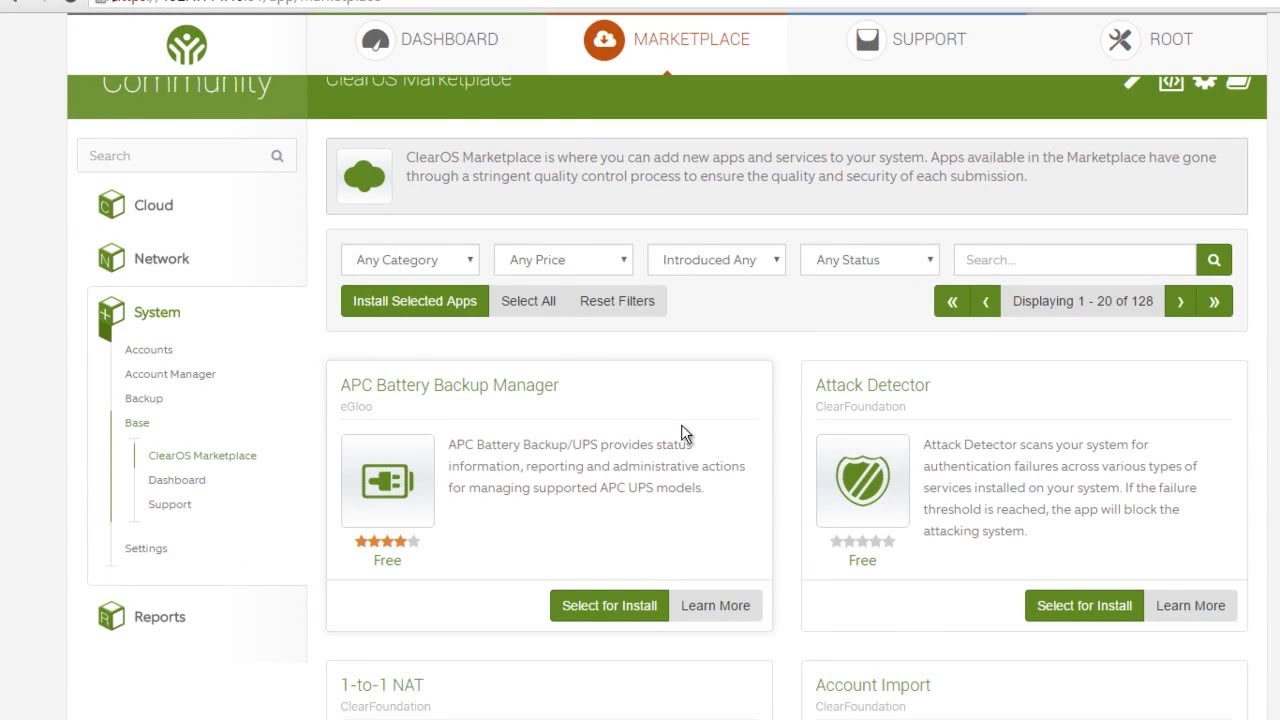This screenshot has width=1280, height=720.
Task: Open the Dashboard gauge icon
Action: [375, 40]
